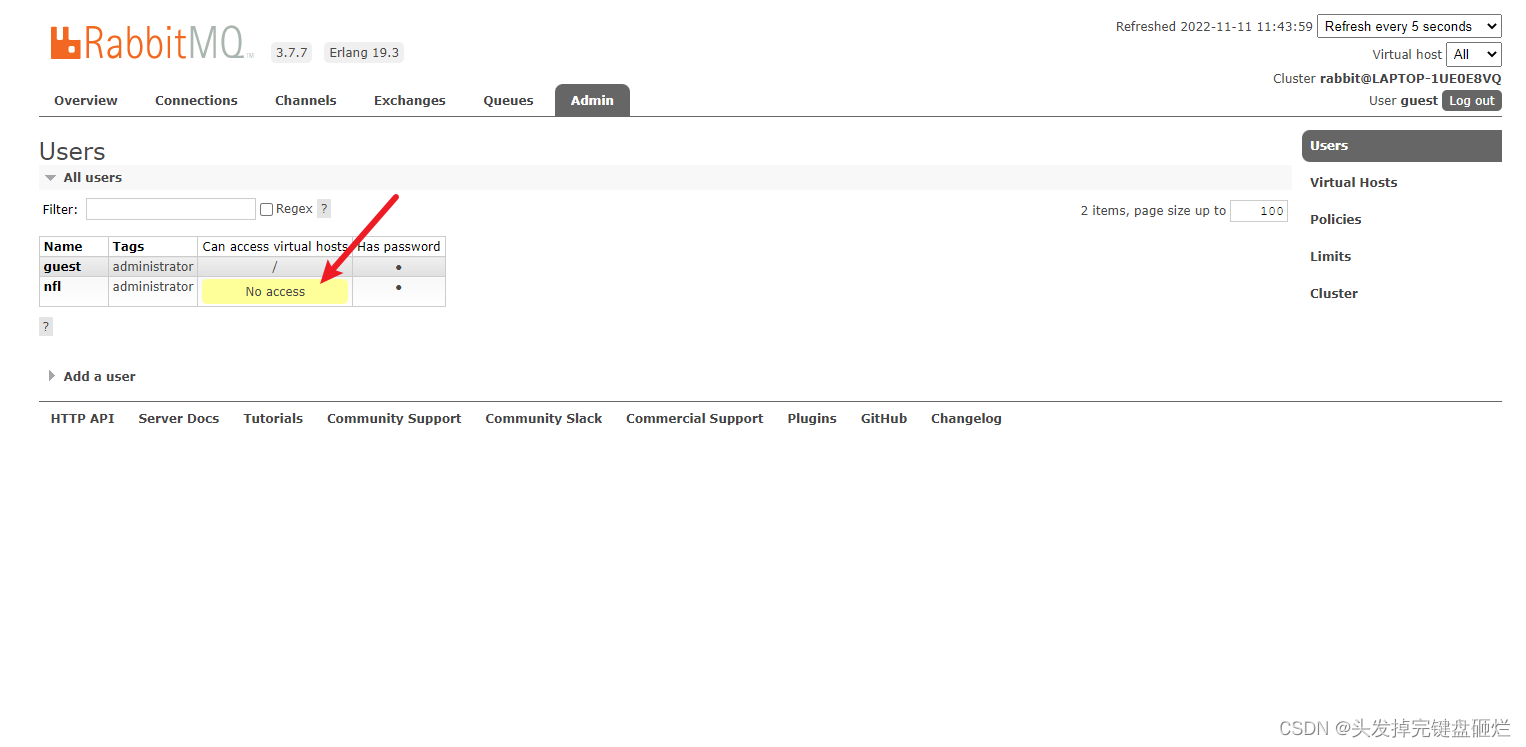Click the help icon below the users table
This screenshot has width=1526, height=747.
46,327
